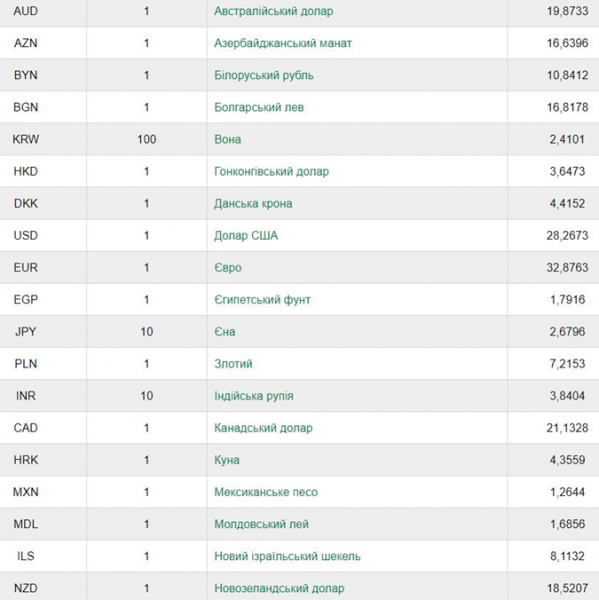This screenshot has height=600, width=599.
Task: Open the Болгарський лев link
Action: pyautogui.click(x=259, y=108)
